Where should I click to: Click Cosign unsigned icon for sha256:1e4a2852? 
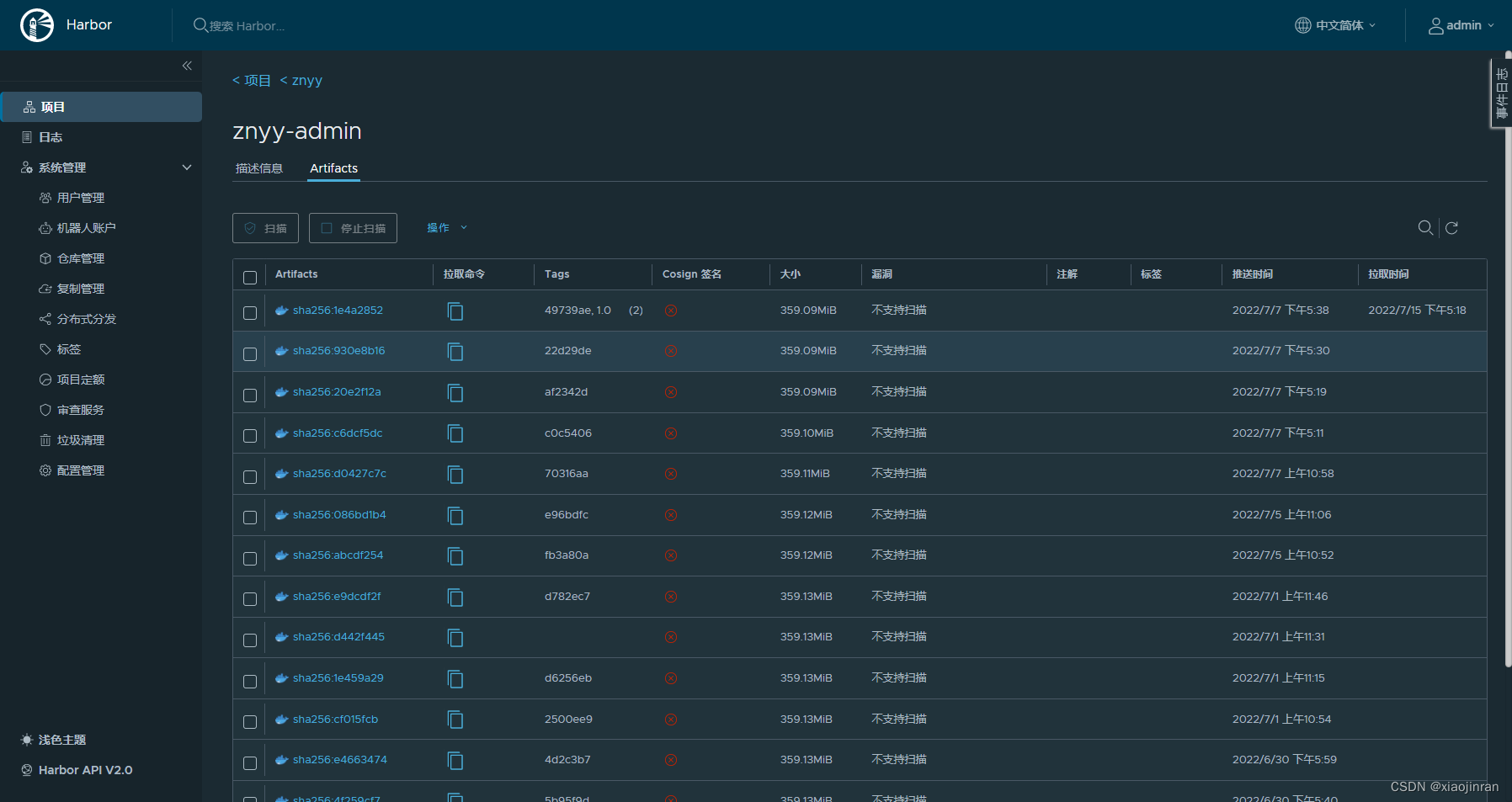coord(671,311)
